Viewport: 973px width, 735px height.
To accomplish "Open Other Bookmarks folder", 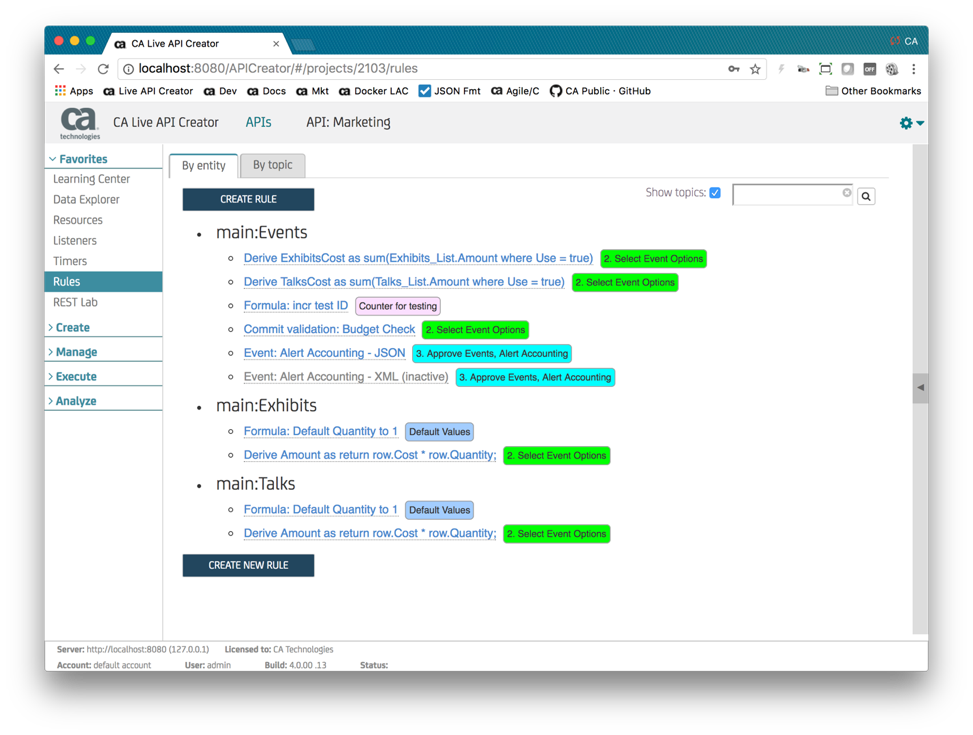I will [x=873, y=91].
